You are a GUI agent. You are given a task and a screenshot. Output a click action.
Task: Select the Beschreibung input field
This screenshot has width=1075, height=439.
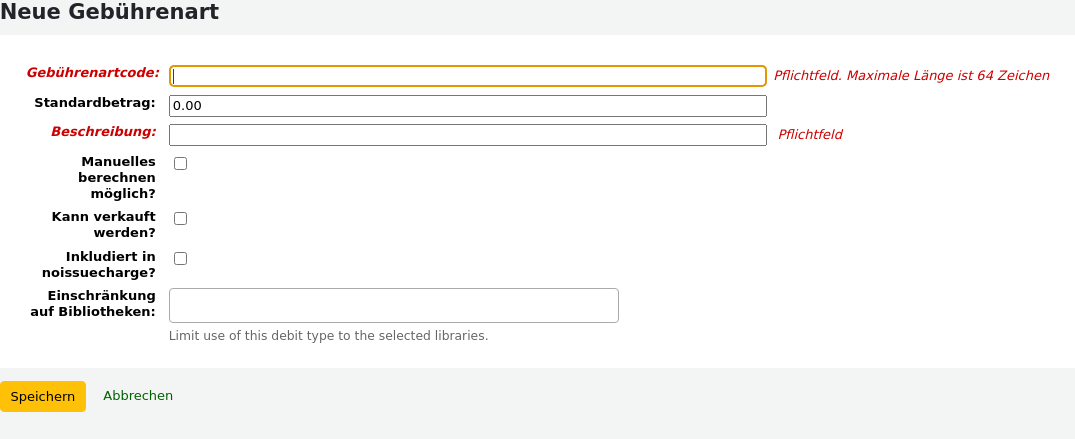468,135
